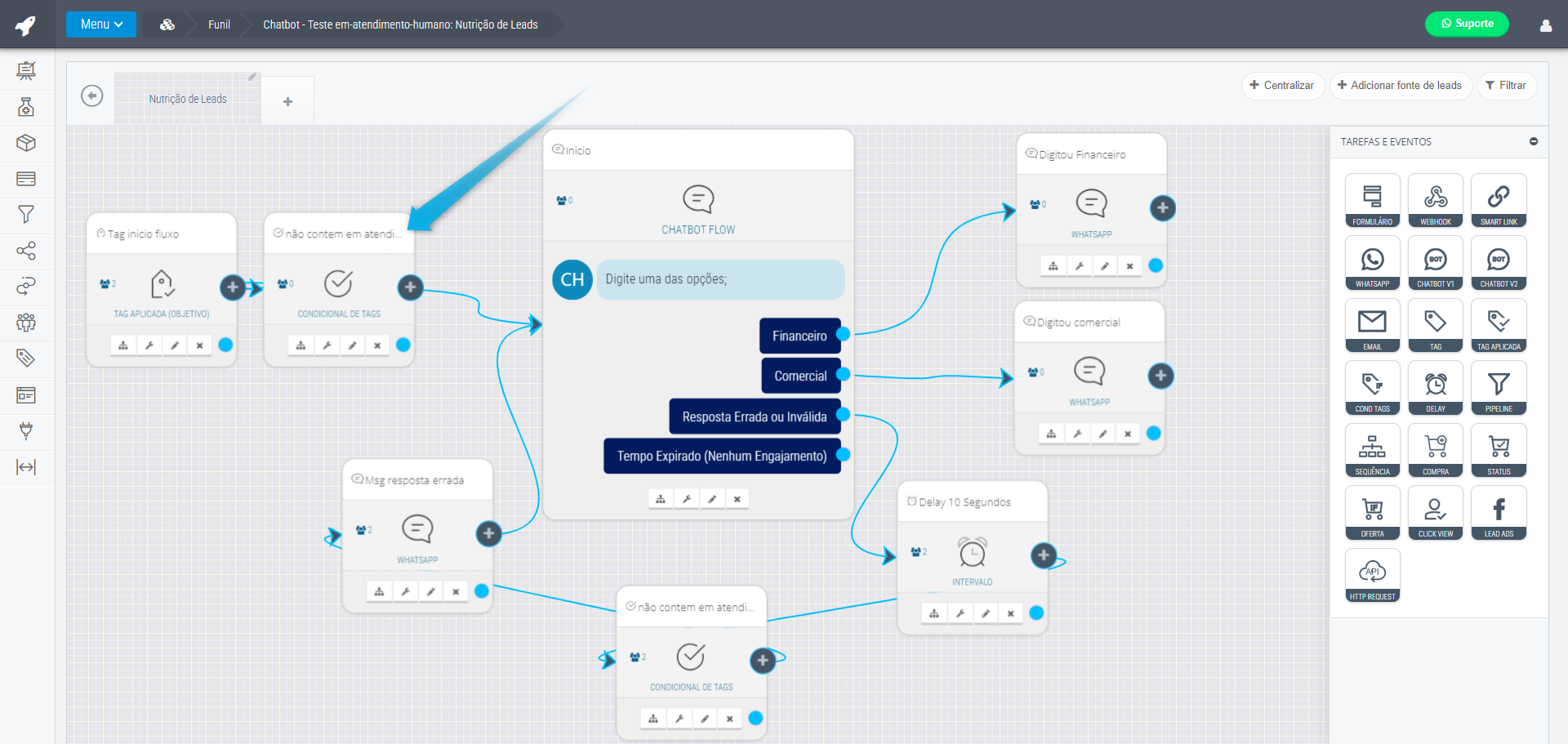1568x744 pixels.
Task: Select the Email task icon
Action: click(x=1372, y=325)
